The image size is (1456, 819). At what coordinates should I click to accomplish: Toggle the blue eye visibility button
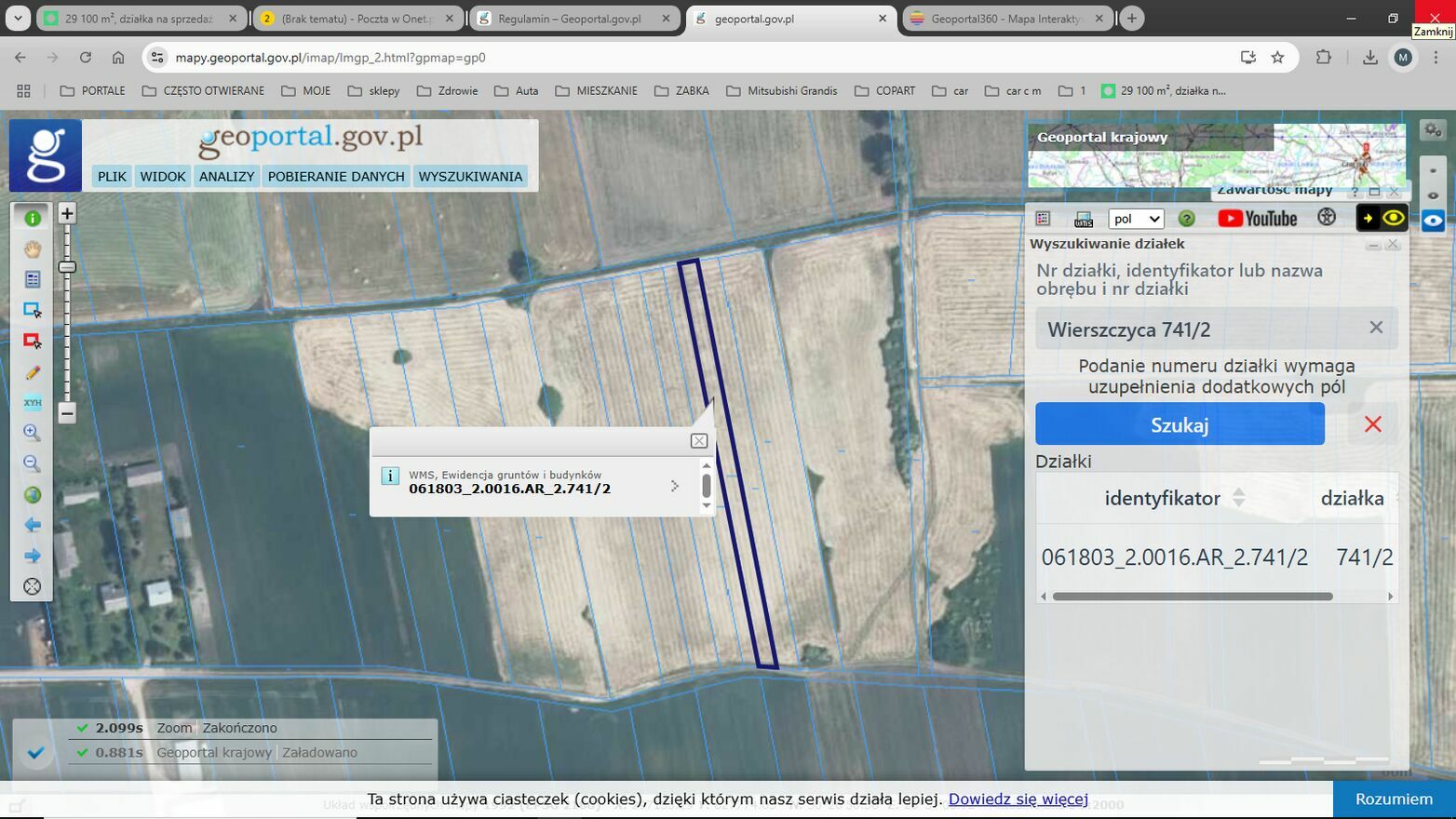click(1433, 221)
